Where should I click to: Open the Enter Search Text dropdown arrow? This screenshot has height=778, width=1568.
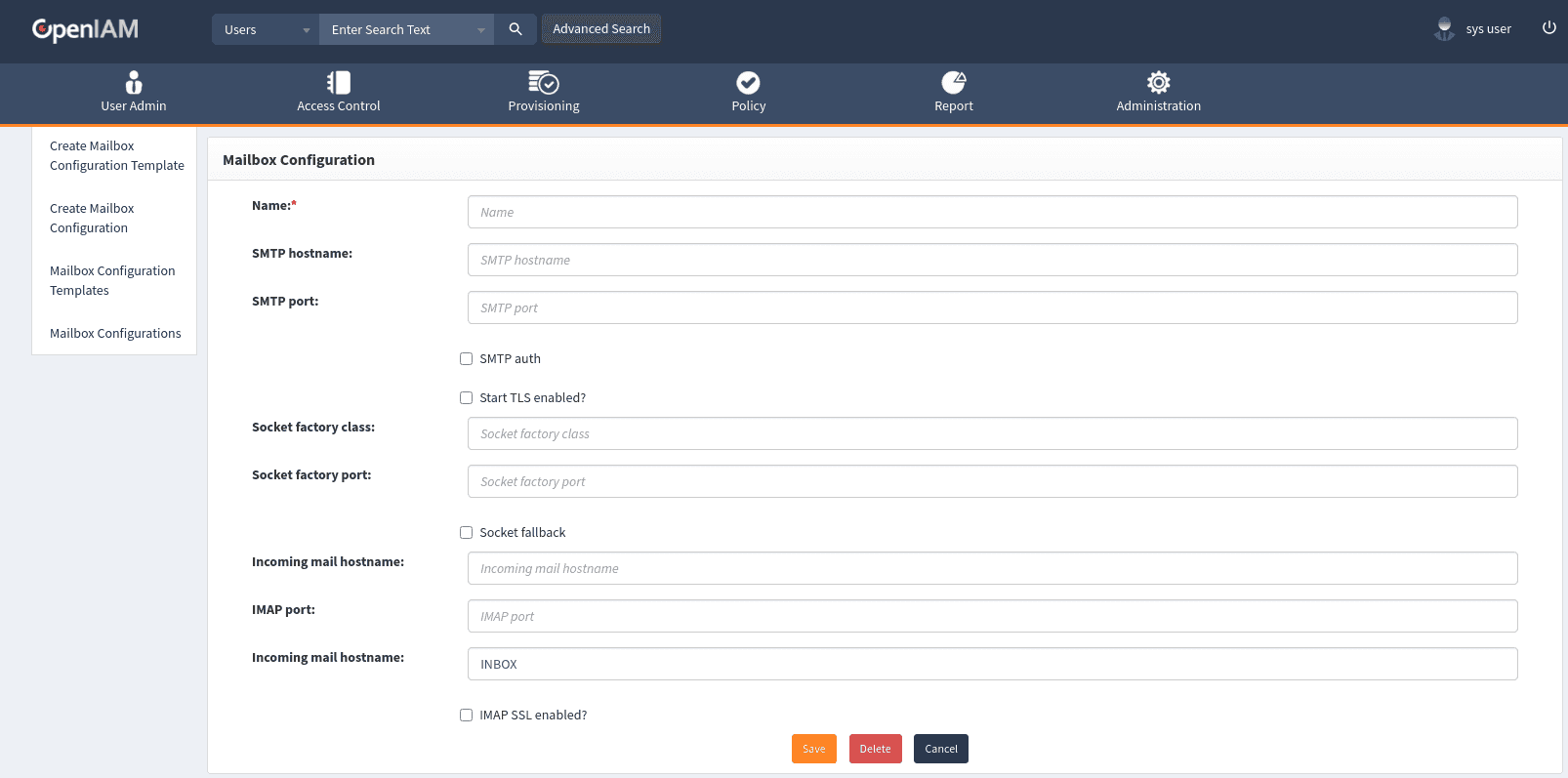click(x=480, y=30)
